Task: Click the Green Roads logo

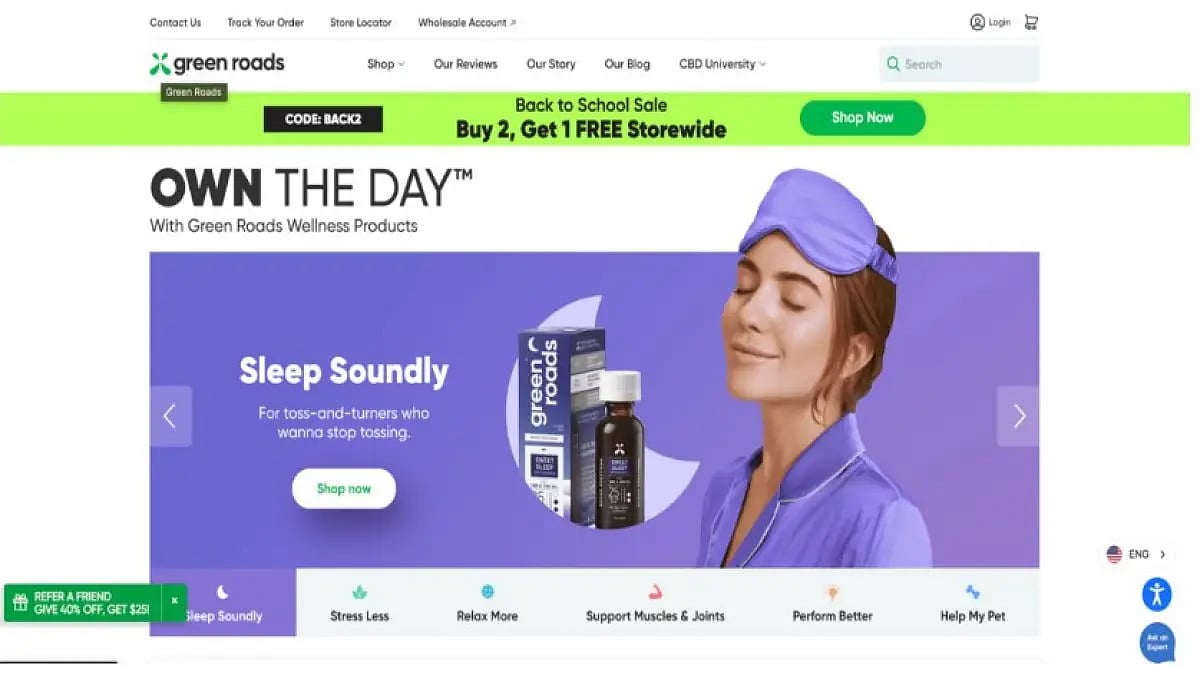Action: (217, 64)
